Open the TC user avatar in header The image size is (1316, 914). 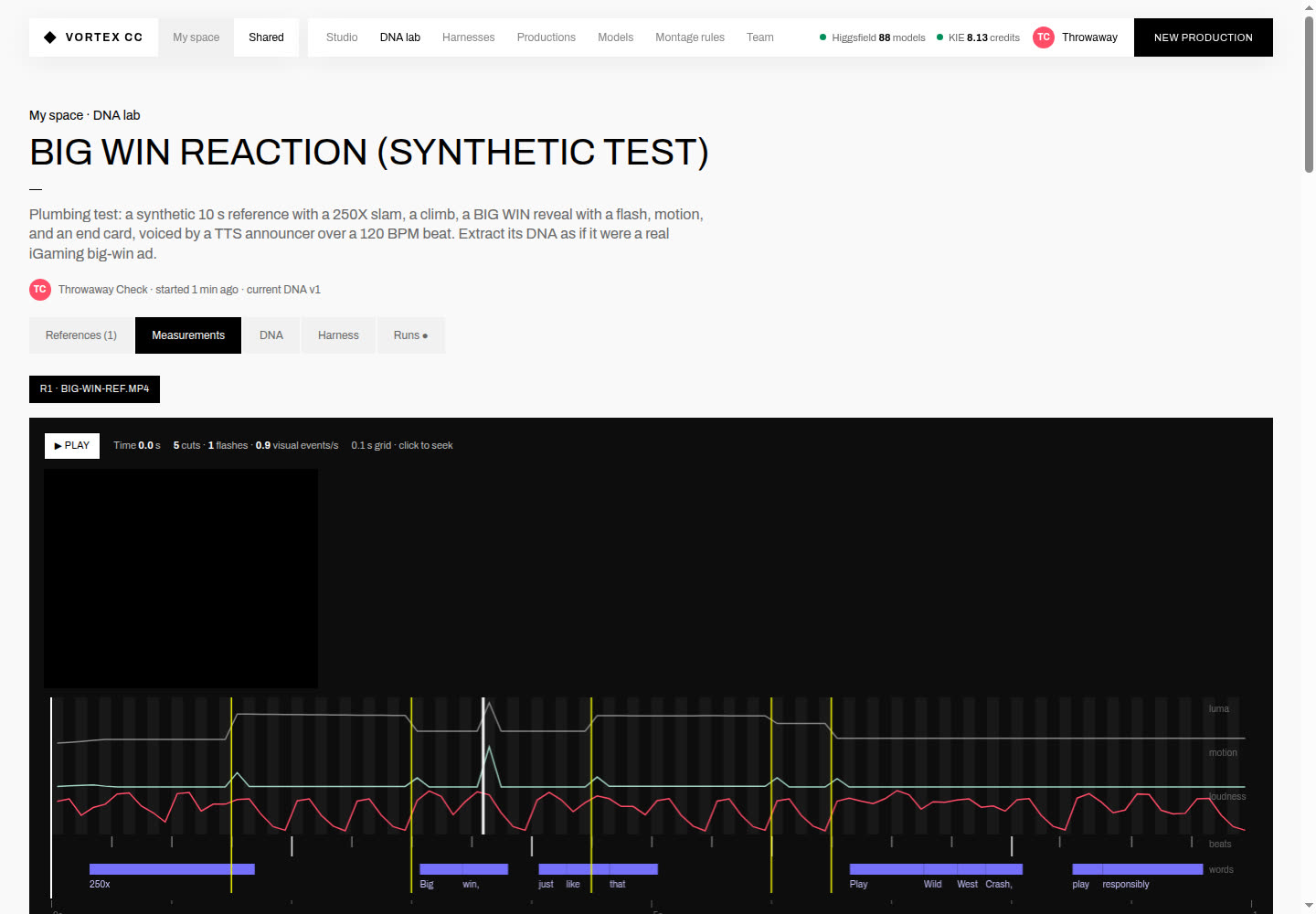point(1044,37)
